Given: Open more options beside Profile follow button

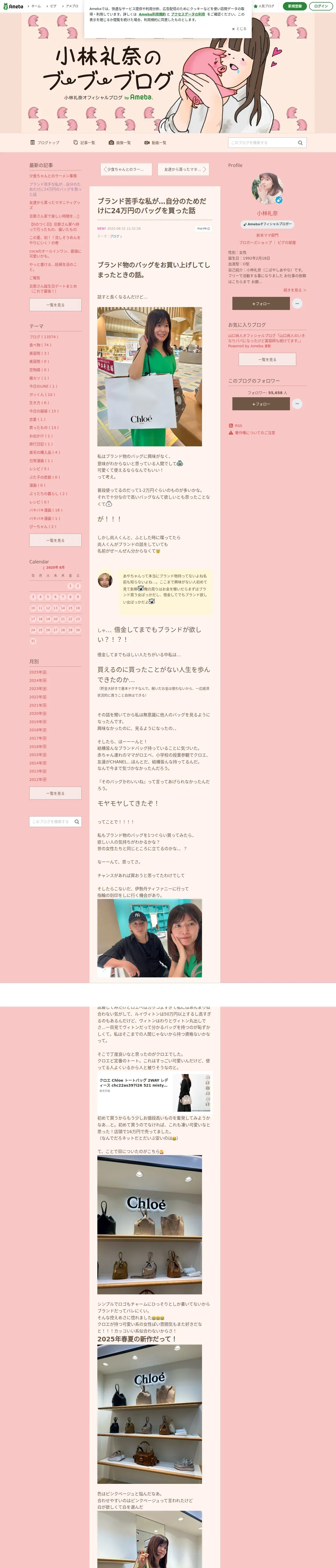Looking at the screenshot, I should click(297, 303).
